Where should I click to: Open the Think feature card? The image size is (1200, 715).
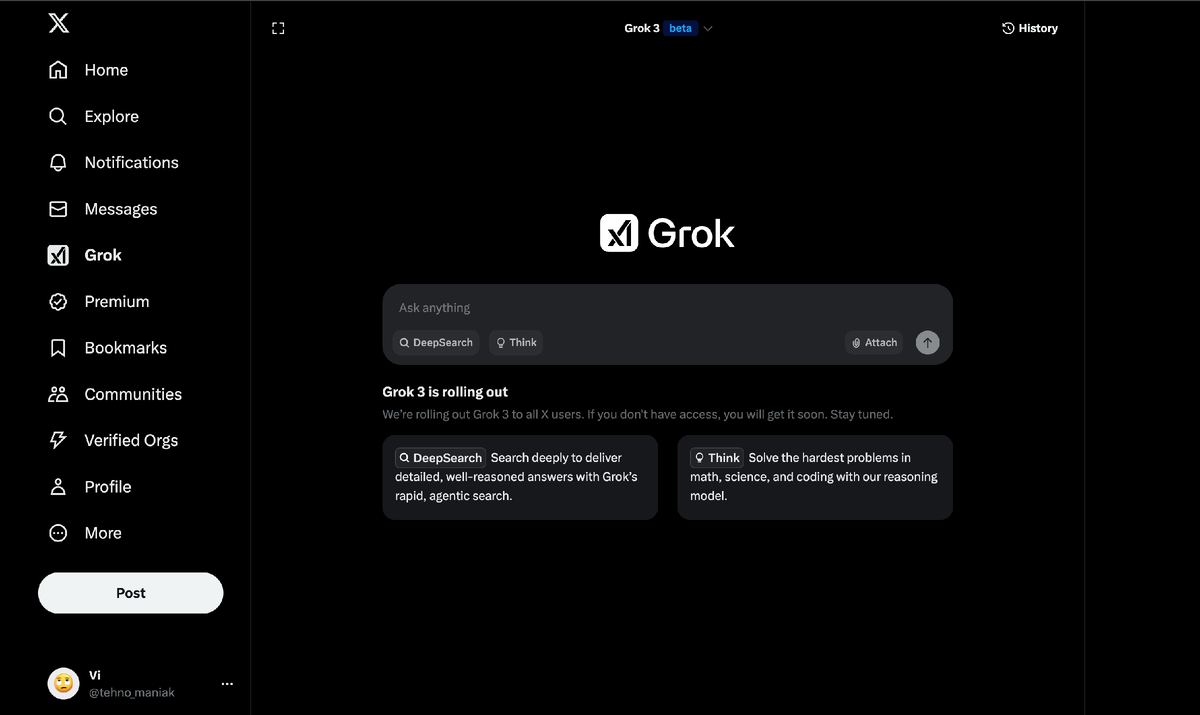pos(815,477)
